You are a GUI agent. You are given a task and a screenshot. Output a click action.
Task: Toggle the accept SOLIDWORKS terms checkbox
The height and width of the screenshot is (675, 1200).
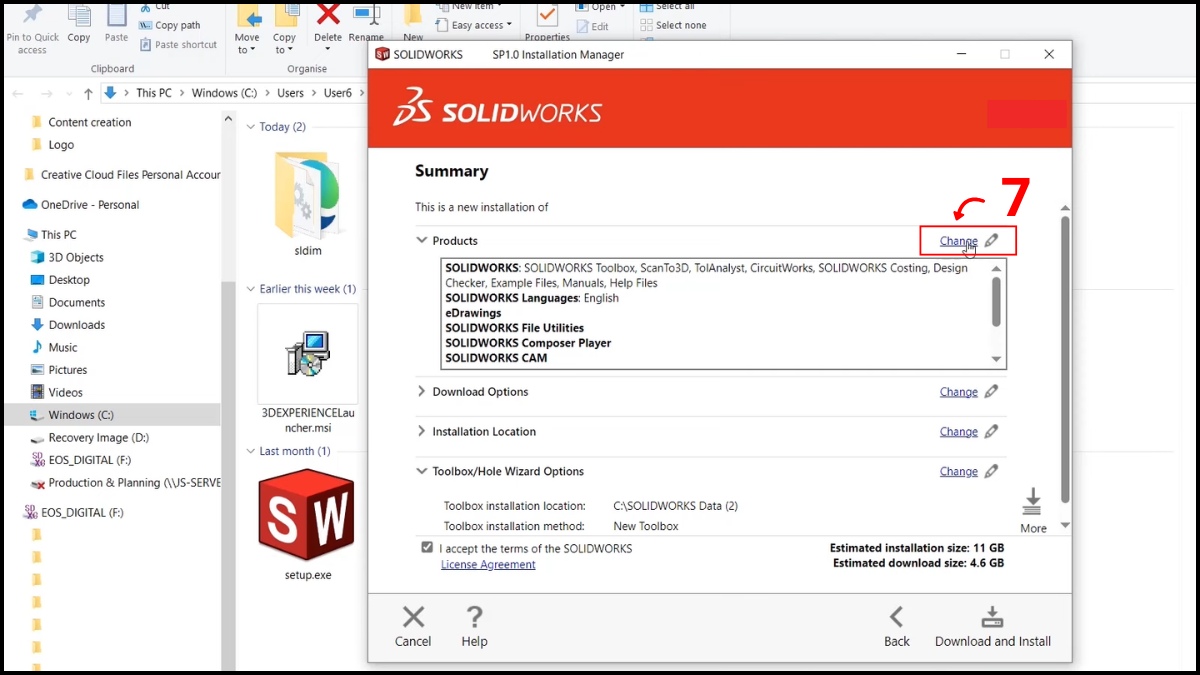[428, 548]
